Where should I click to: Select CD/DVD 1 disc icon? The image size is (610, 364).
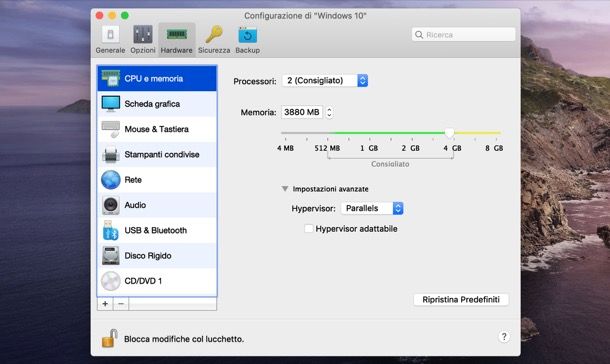click(111, 281)
